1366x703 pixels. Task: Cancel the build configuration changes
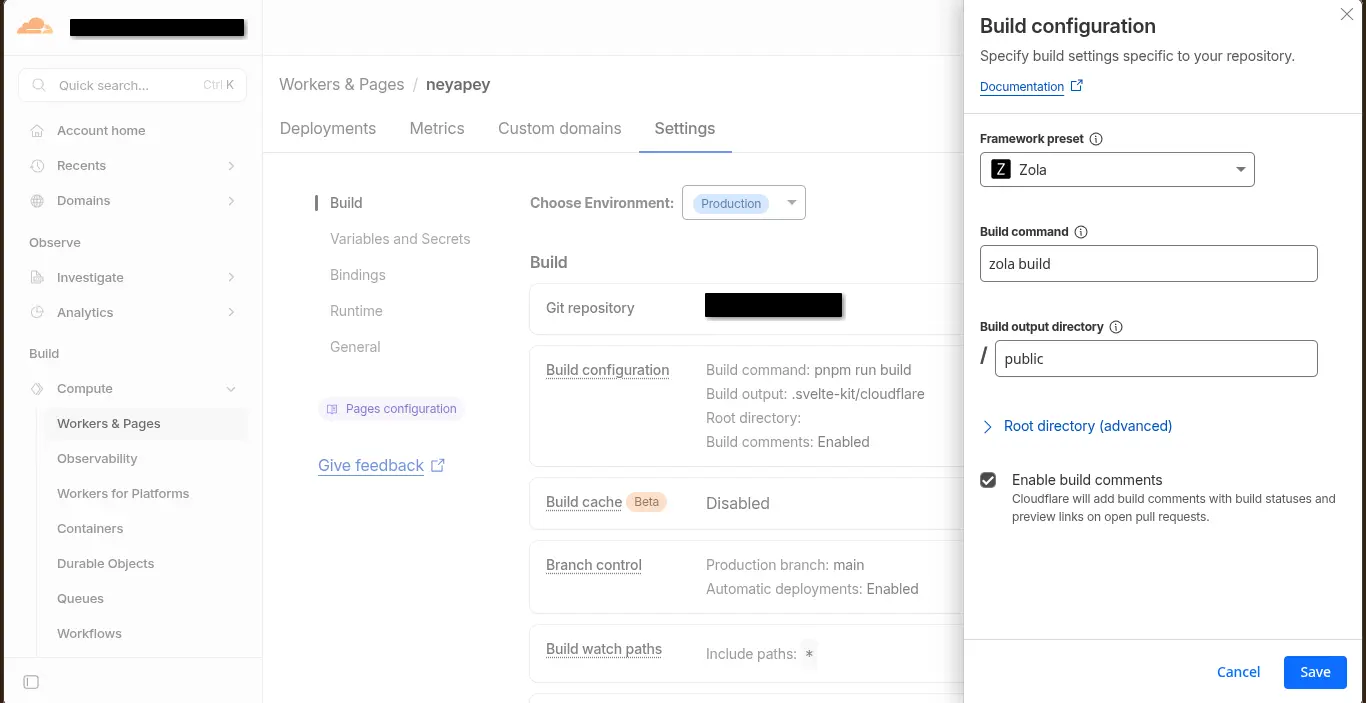click(1238, 672)
